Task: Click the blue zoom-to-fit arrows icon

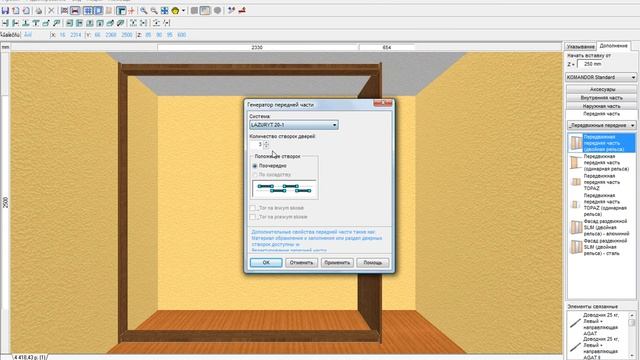Action: 164,11
